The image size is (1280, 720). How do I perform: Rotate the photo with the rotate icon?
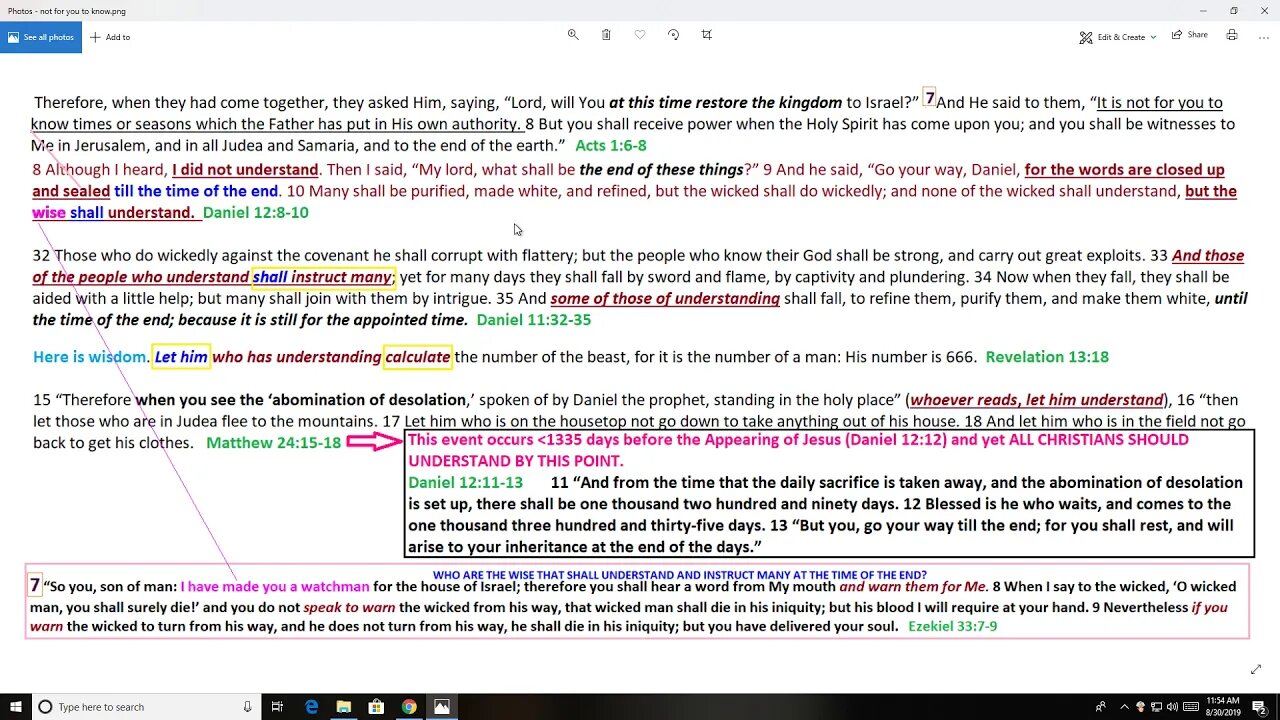pyautogui.click(x=673, y=34)
